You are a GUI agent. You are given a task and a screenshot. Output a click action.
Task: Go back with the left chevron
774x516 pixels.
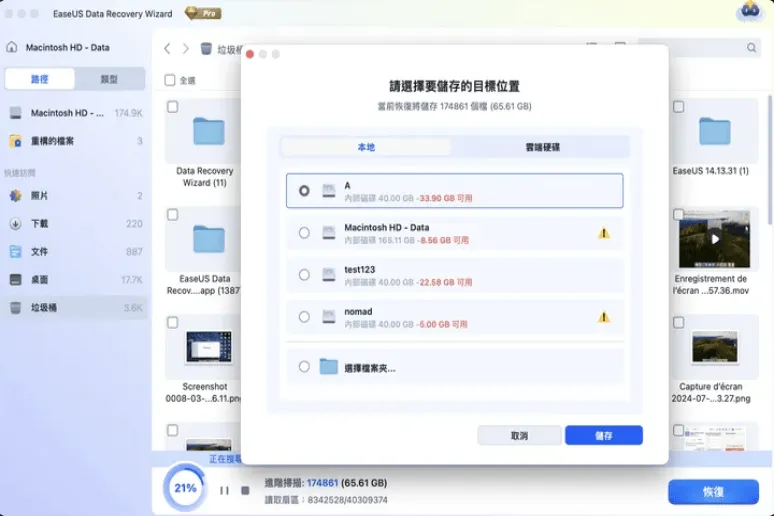click(167, 48)
